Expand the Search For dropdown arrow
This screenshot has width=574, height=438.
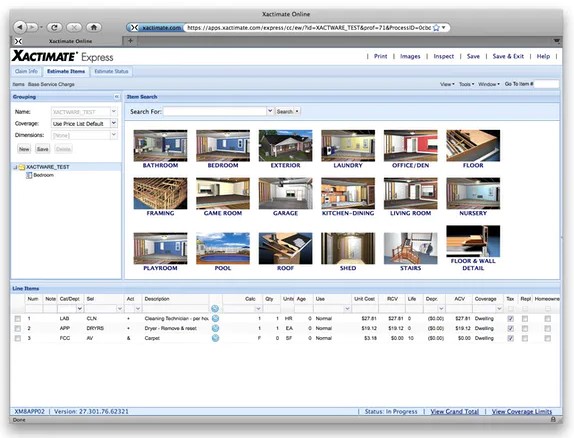(270, 111)
